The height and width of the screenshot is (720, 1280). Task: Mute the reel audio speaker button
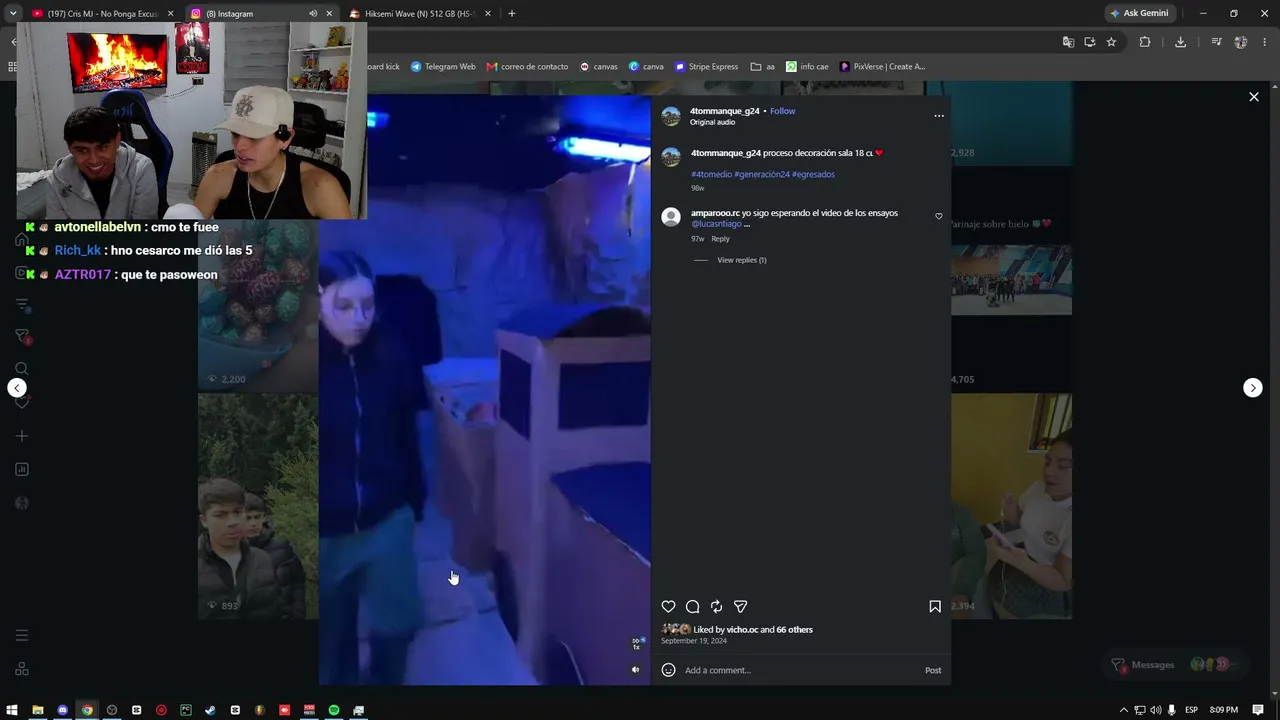click(635, 670)
